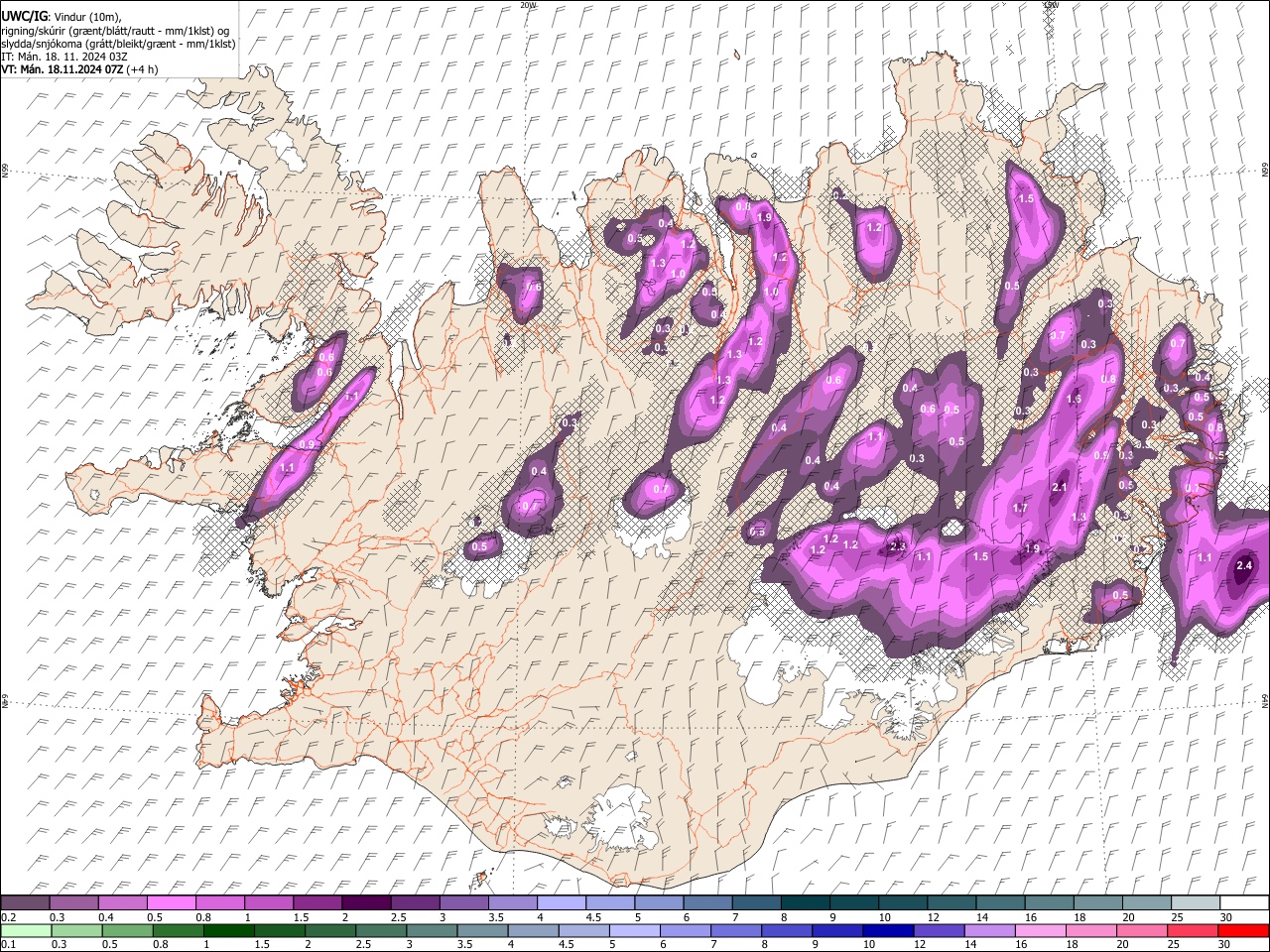Click the pale lavender 4–4.5 snow legend swatch
Screen dimensions: 1270x952
(x=561, y=903)
